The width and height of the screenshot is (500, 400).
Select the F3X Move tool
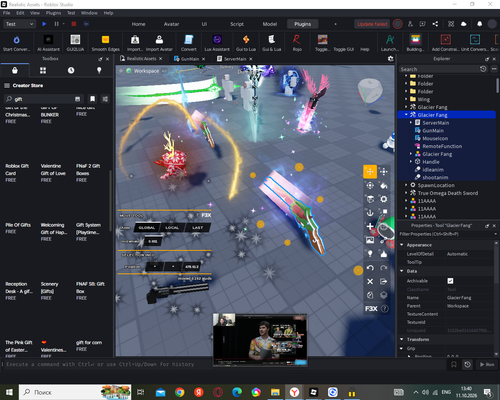click(370, 172)
